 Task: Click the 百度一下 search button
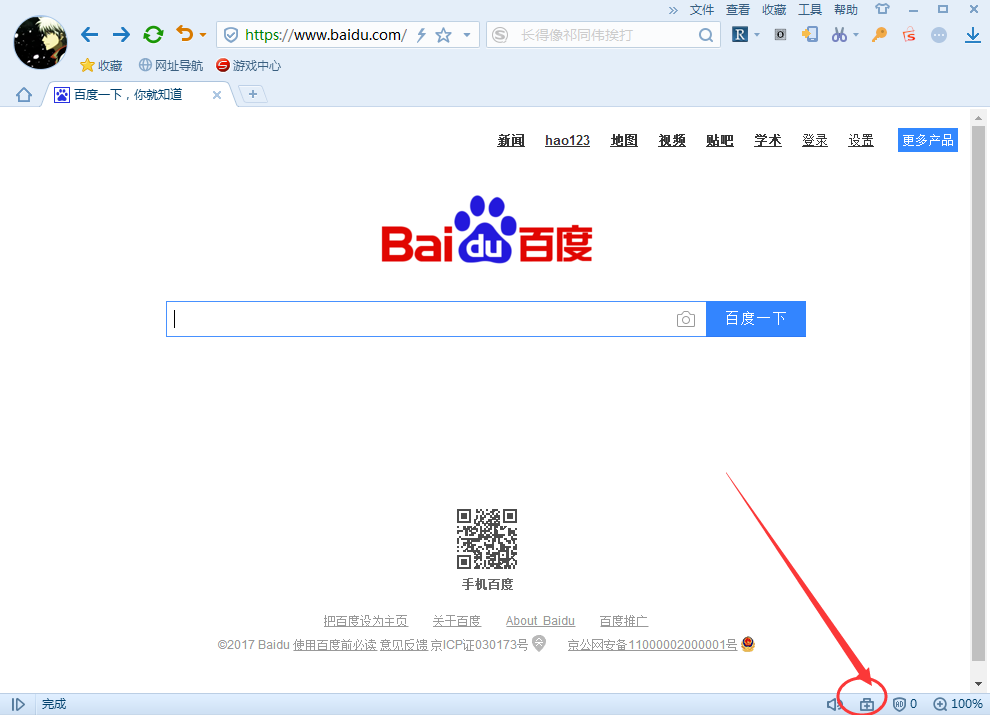coord(756,319)
